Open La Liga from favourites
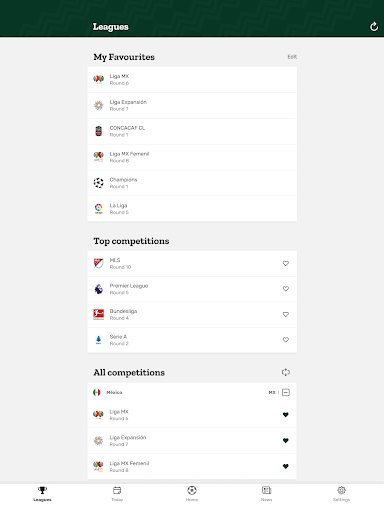This screenshot has height=512, width=384. [x=192, y=209]
